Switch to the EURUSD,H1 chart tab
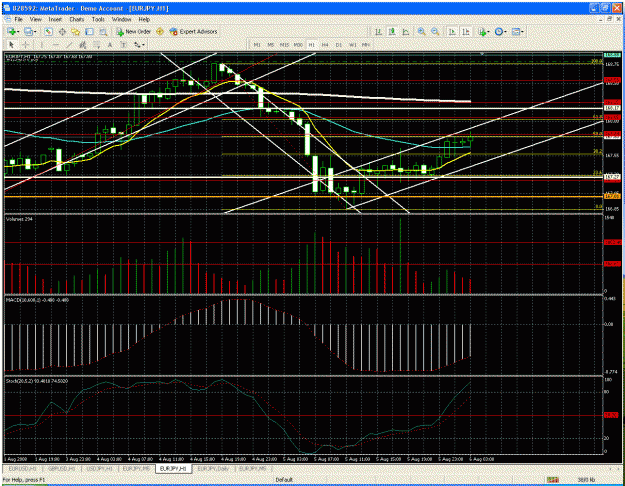625x486 pixels. coord(22,468)
